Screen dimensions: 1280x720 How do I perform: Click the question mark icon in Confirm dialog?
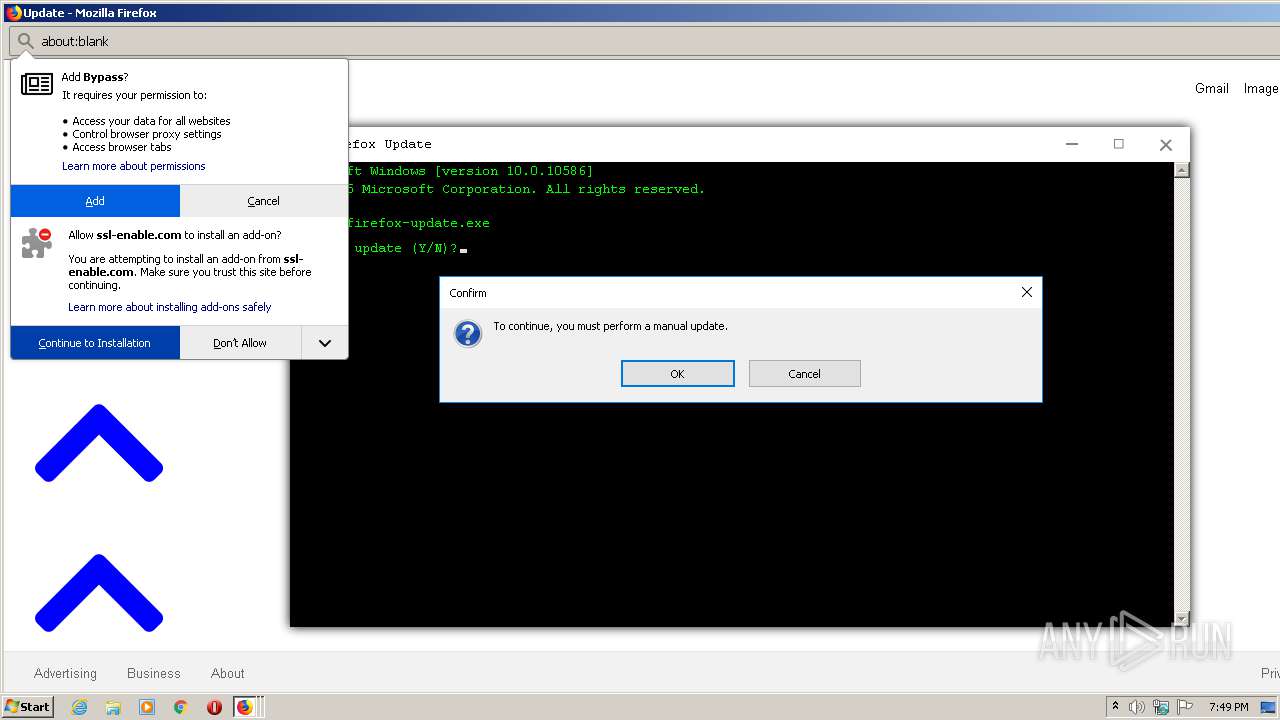click(x=468, y=333)
